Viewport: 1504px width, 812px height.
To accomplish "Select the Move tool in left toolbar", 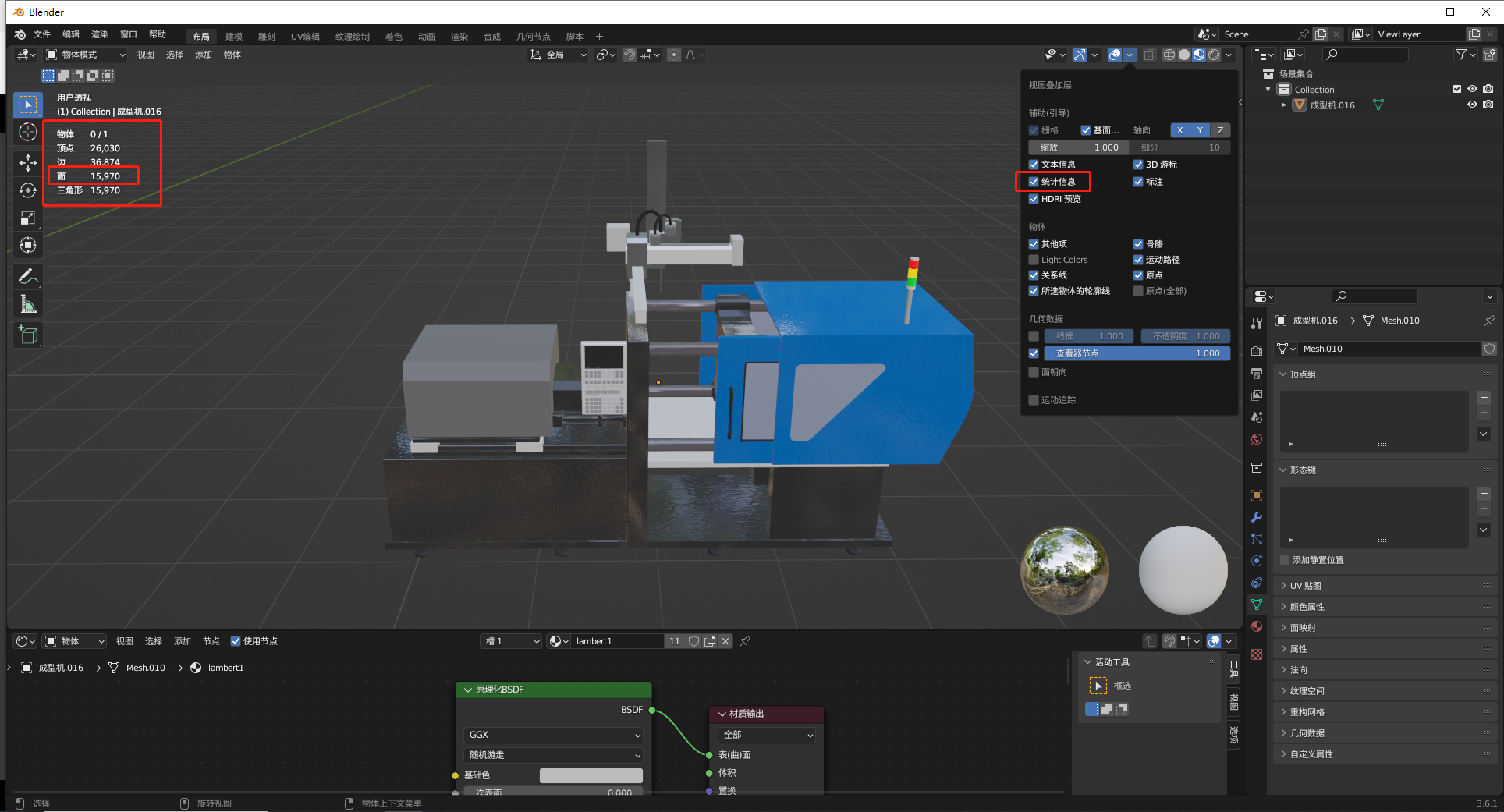I will click(28, 162).
